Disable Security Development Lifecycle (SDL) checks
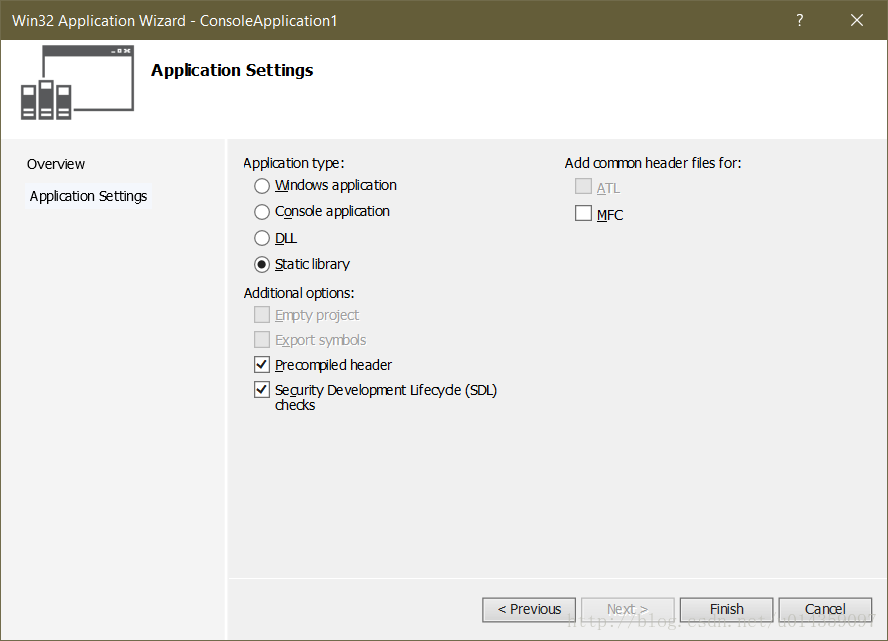Viewport: 888px width, 641px height. 262,390
